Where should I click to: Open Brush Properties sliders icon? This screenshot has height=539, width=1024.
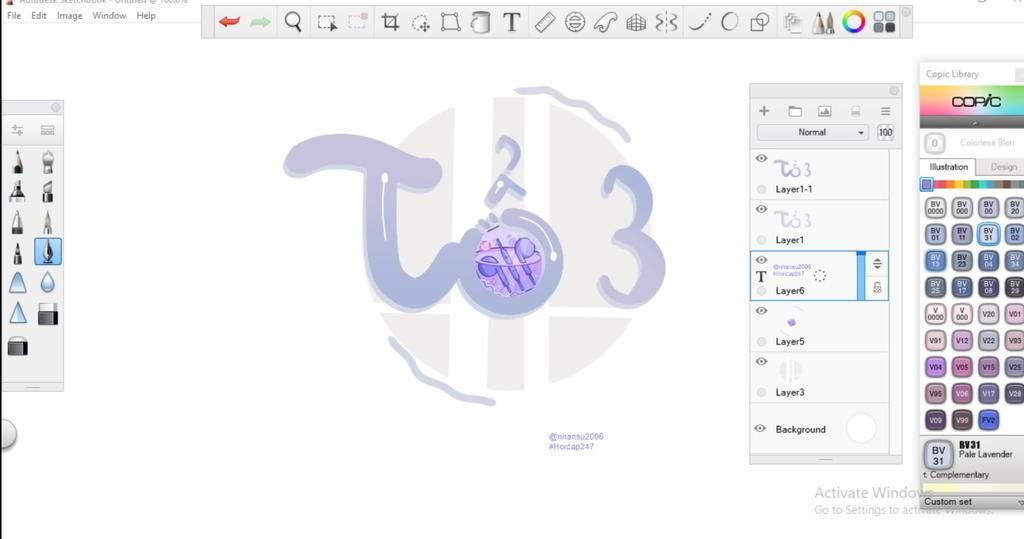pyautogui.click(x=18, y=130)
